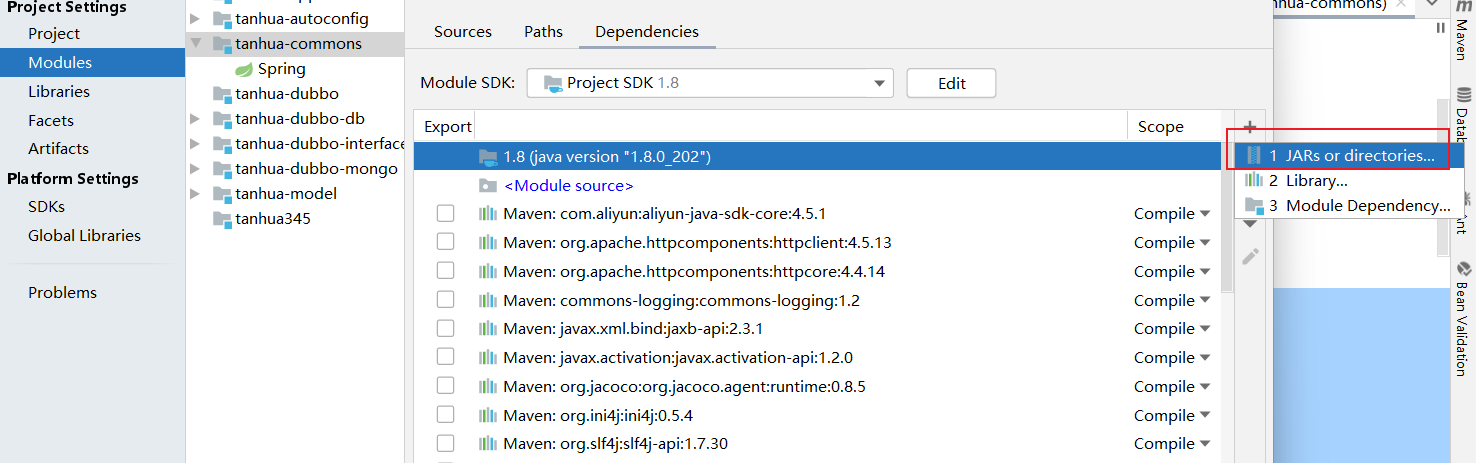This screenshot has width=1476, height=463.
Task: Click the Edit SDK button
Action: pos(951,83)
